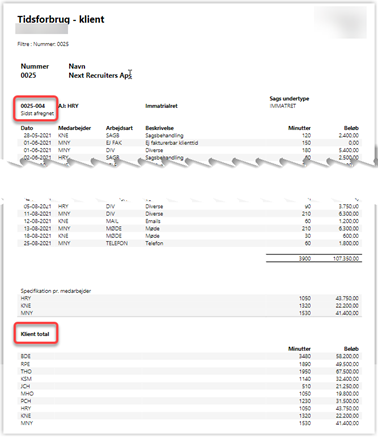Click the 'KSM' employee row
This screenshot has height=437, width=378.
(x=189, y=379)
